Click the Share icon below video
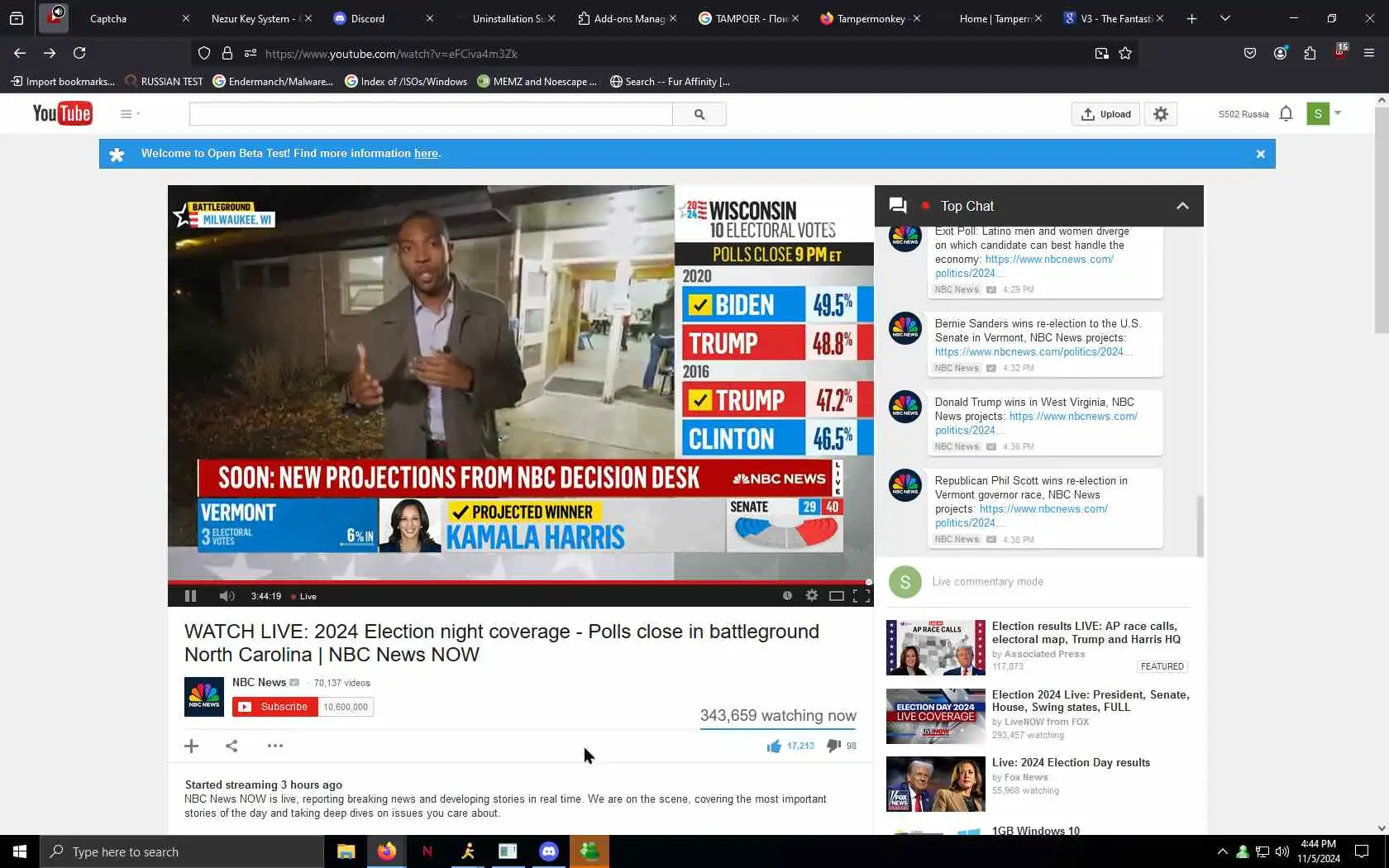The height and width of the screenshot is (868, 1389). pyautogui.click(x=231, y=746)
